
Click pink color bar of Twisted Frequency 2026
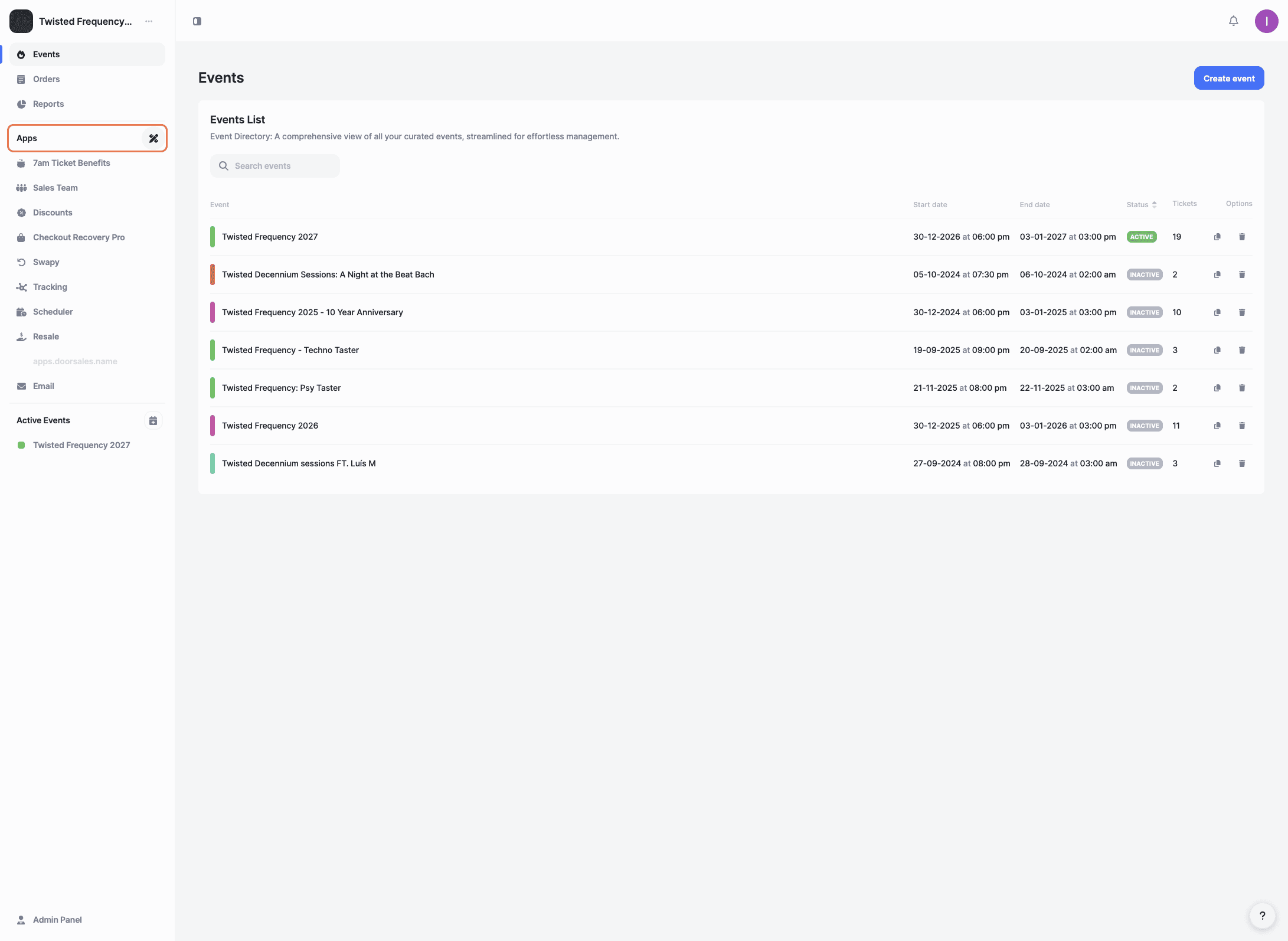[213, 426]
